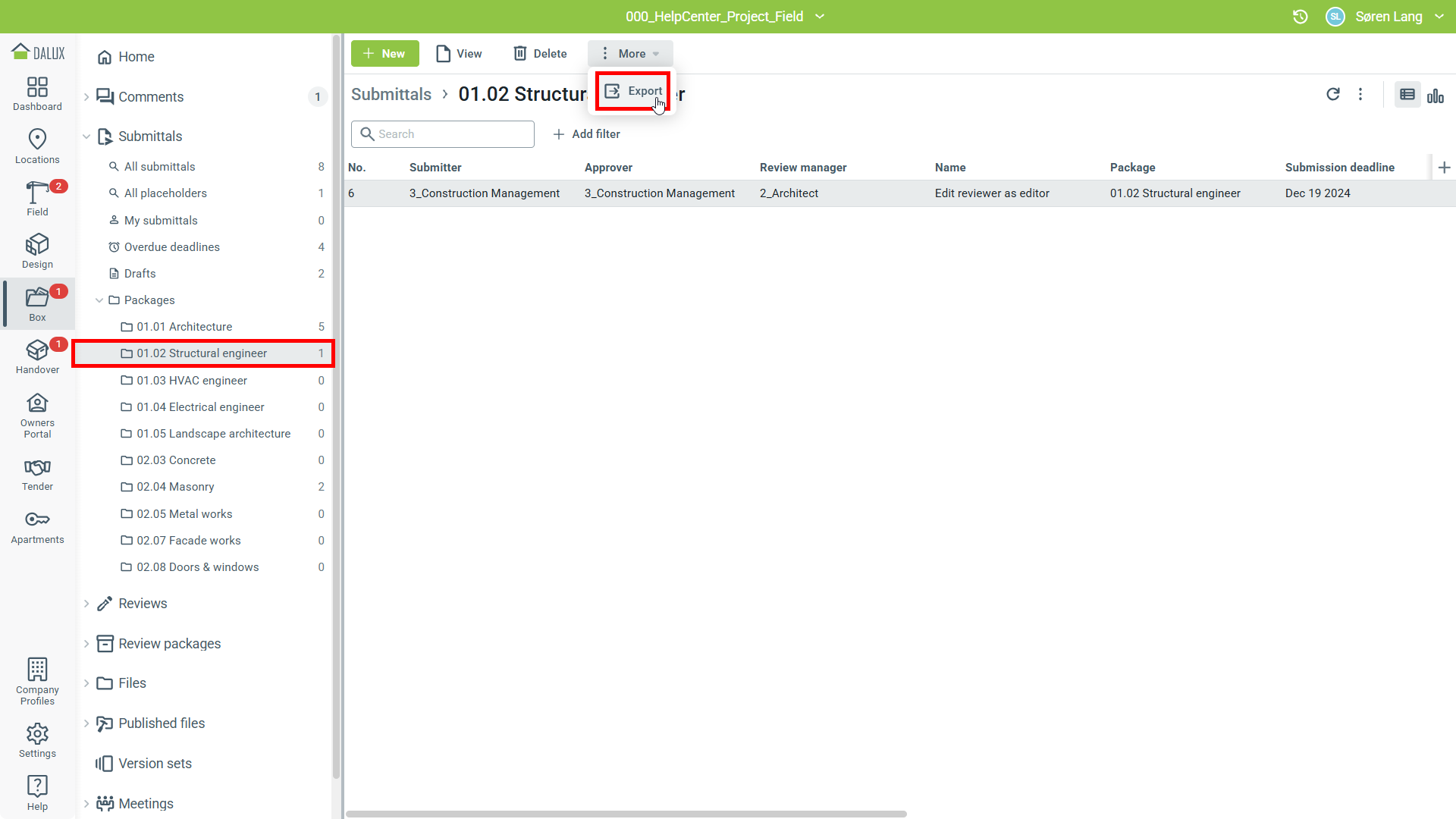Click the green New button
The height and width of the screenshot is (819, 1456).
[384, 54]
